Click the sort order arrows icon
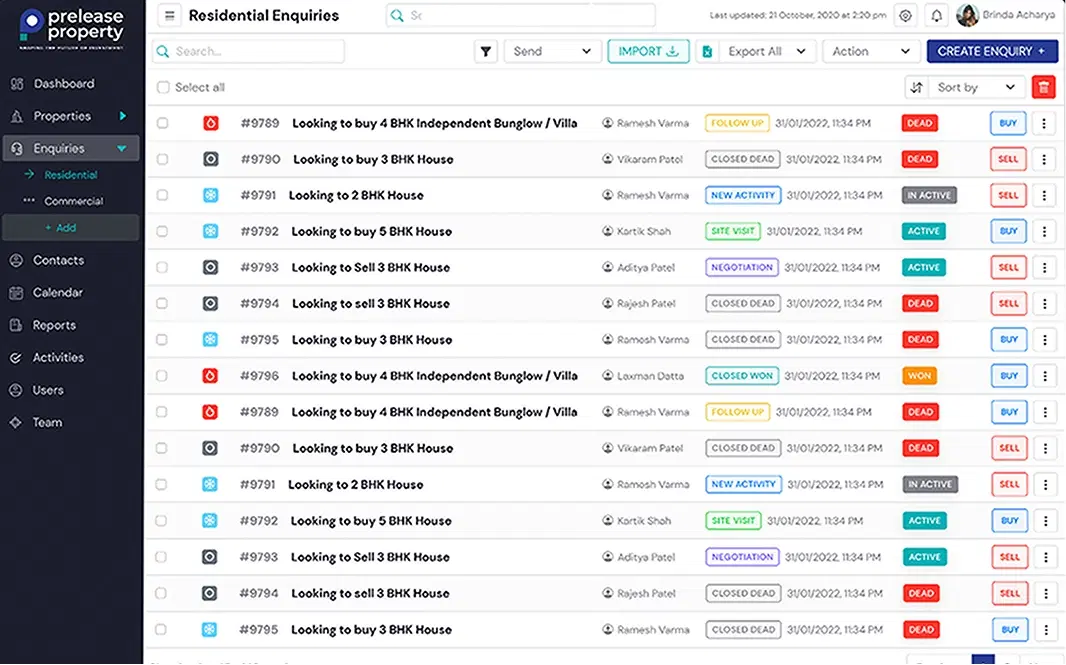 tap(916, 88)
